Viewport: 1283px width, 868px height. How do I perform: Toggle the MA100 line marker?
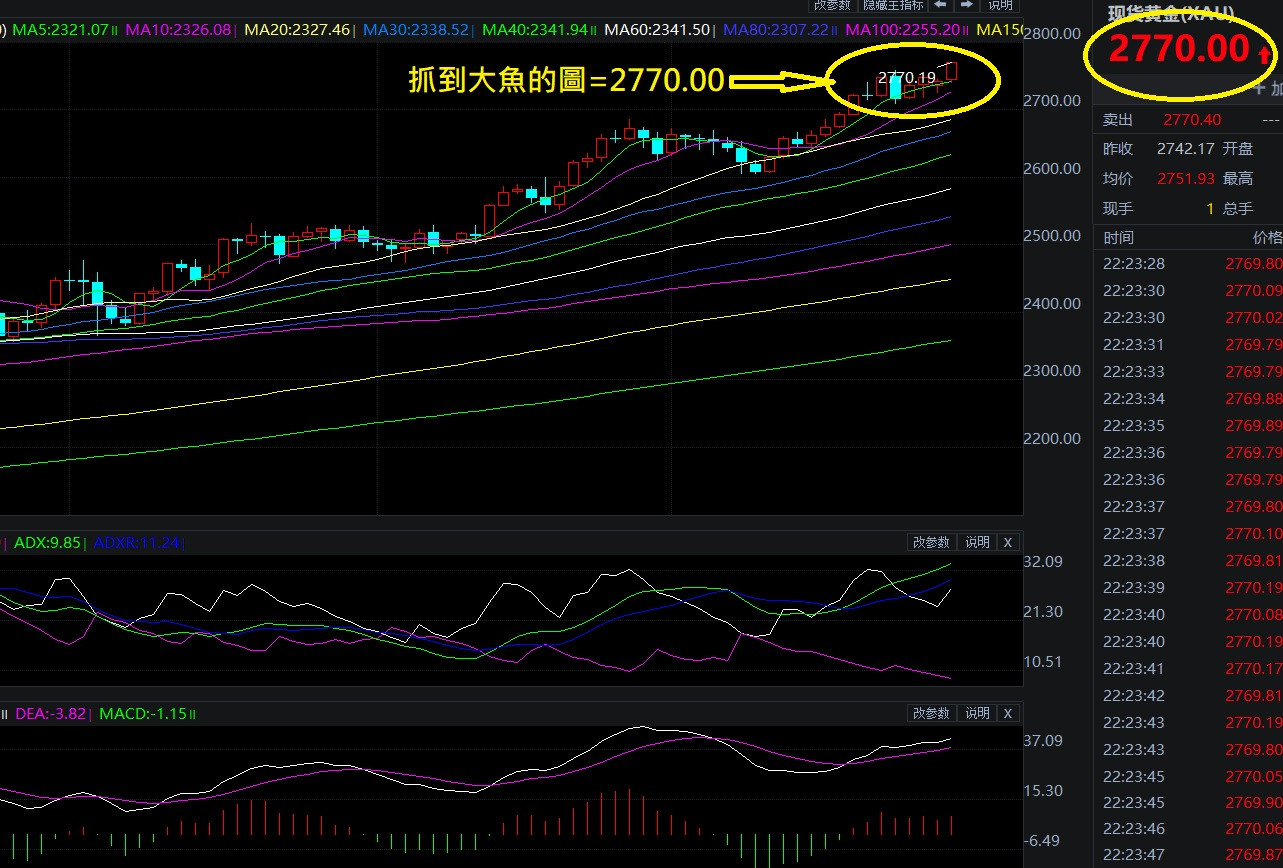coord(965,31)
